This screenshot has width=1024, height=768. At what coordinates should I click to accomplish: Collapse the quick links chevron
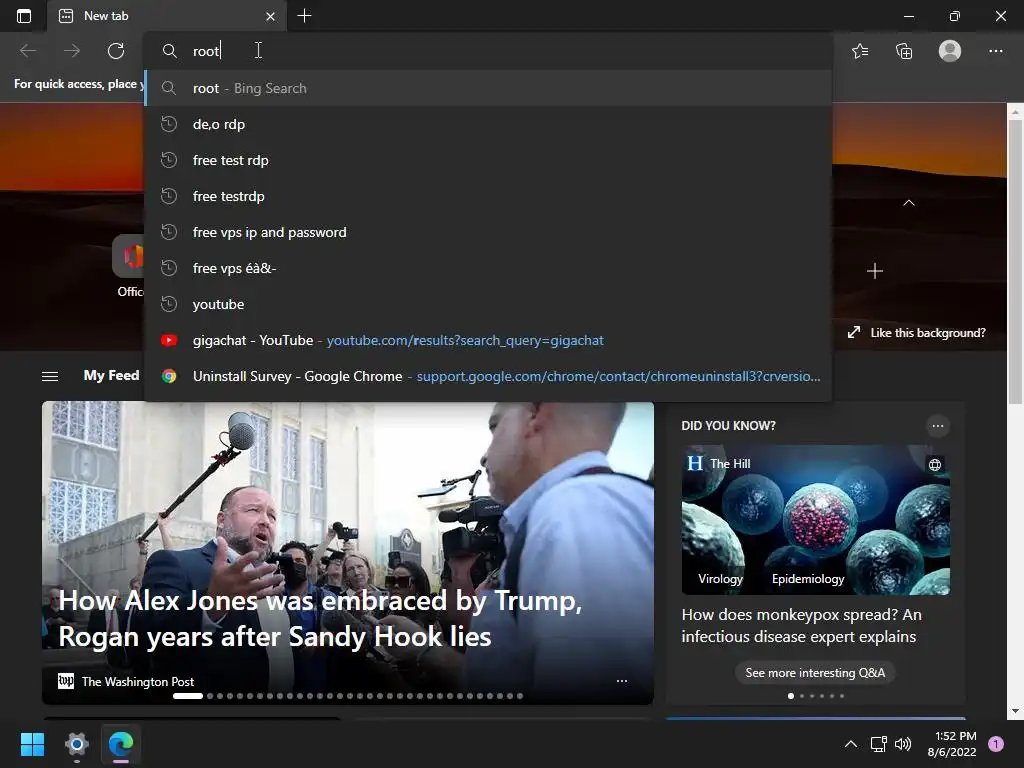[908, 202]
